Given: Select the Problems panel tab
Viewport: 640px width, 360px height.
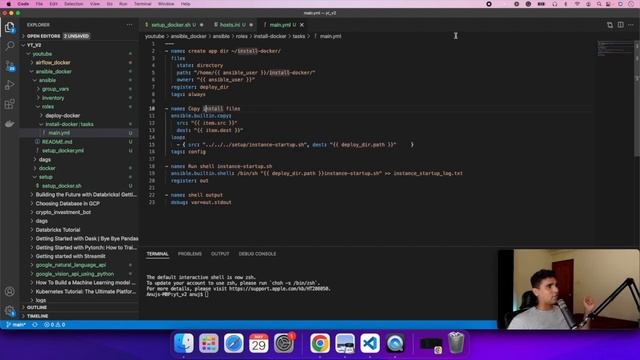Looking at the screenshot, I should (190, 254).
